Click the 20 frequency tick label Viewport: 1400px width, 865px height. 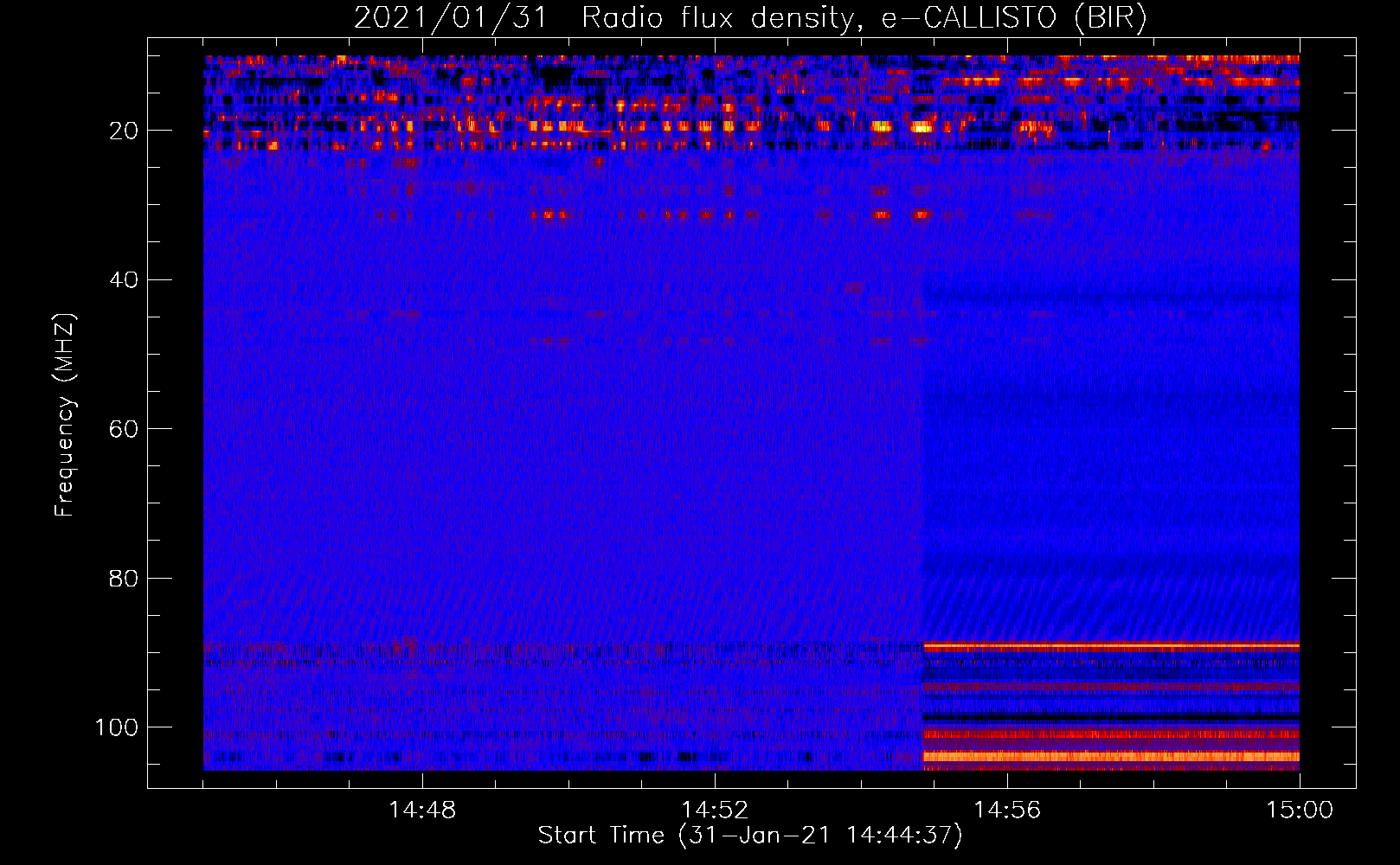click(125, 131)
